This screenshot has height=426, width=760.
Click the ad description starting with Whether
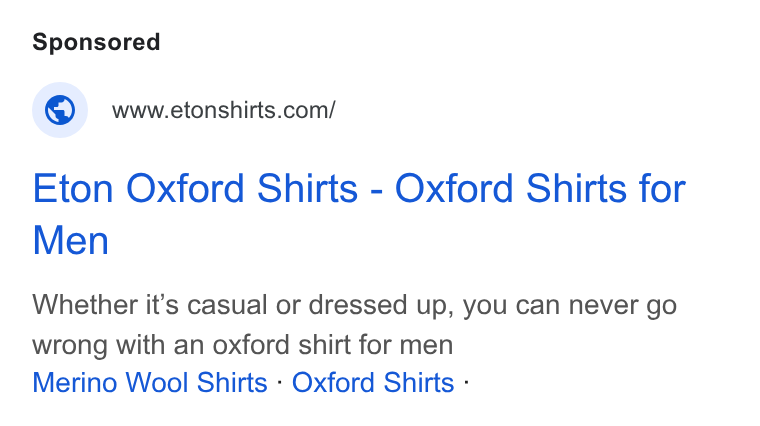click(x=354, y=325)
